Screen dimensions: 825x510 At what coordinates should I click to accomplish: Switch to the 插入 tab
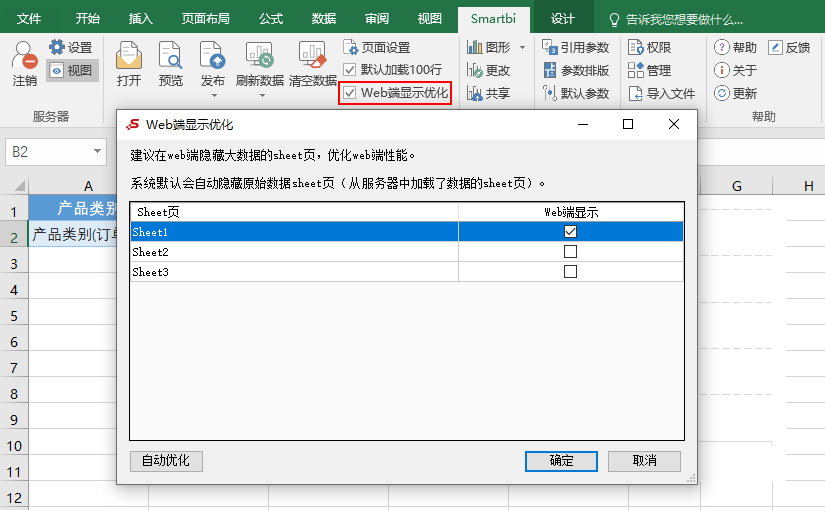[x=140, y=19]
